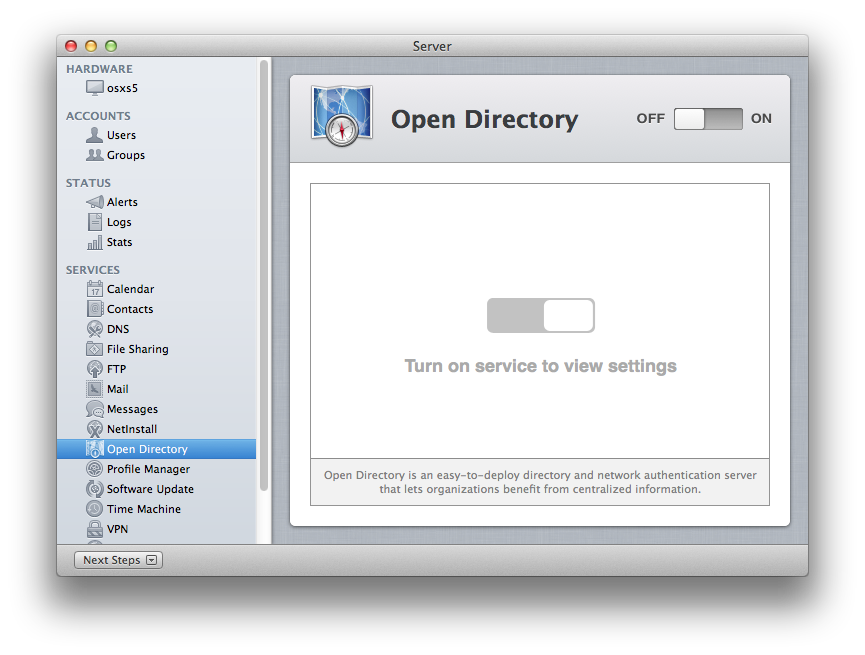Select the NetInstall service
Image resolution: width=865 pixels, height=655 pixels.
coord(157,429)
